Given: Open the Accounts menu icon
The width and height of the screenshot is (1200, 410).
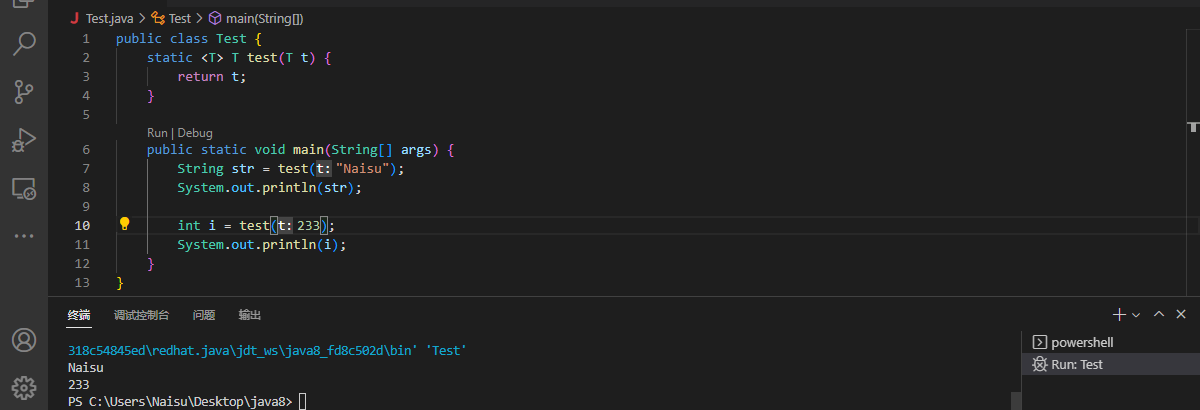Looking at the screenshot, I should pos(24,340).
